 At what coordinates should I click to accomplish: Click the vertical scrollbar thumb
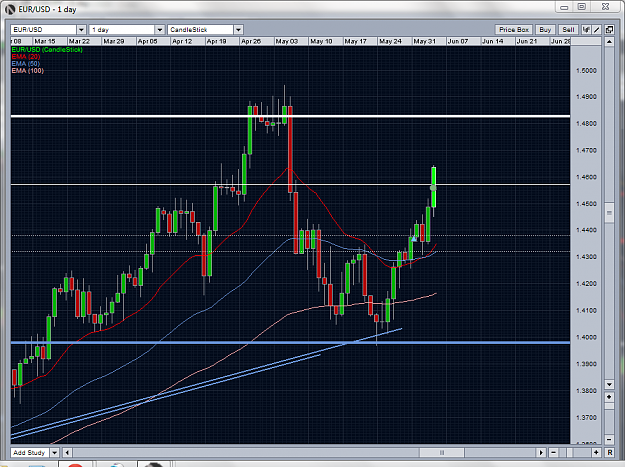(609, 213)
